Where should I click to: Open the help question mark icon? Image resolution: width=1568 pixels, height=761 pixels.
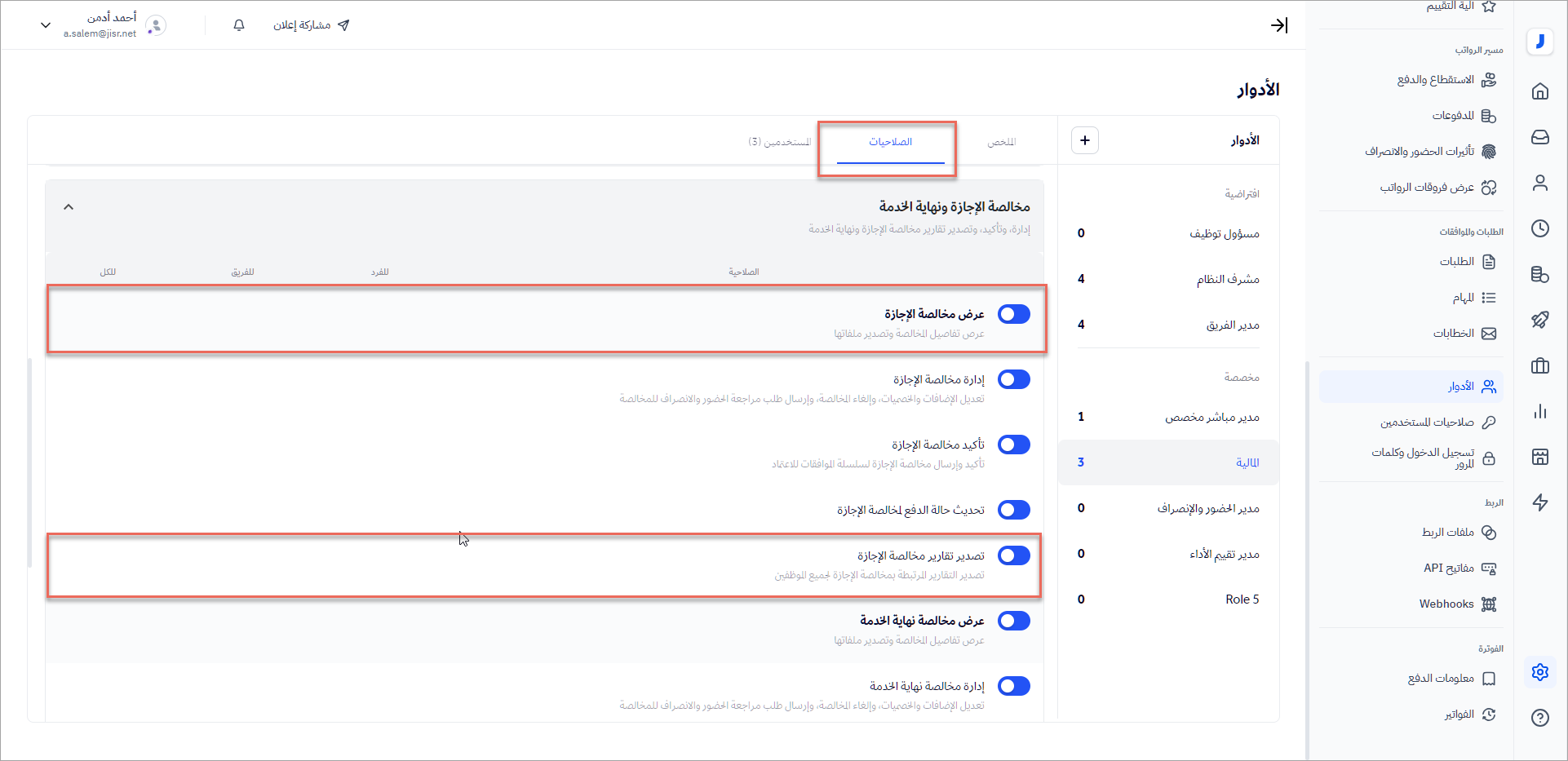(1539, 718)
